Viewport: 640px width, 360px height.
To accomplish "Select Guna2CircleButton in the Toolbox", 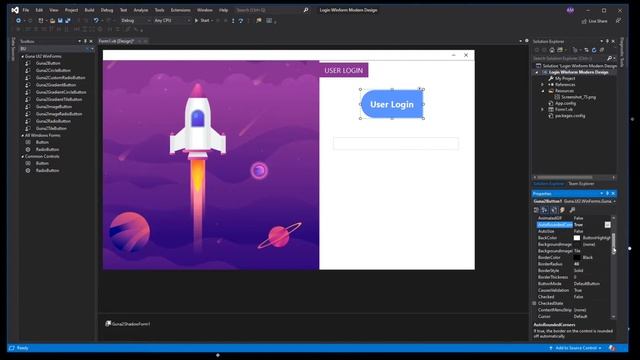I will click(x=53, y=71).
